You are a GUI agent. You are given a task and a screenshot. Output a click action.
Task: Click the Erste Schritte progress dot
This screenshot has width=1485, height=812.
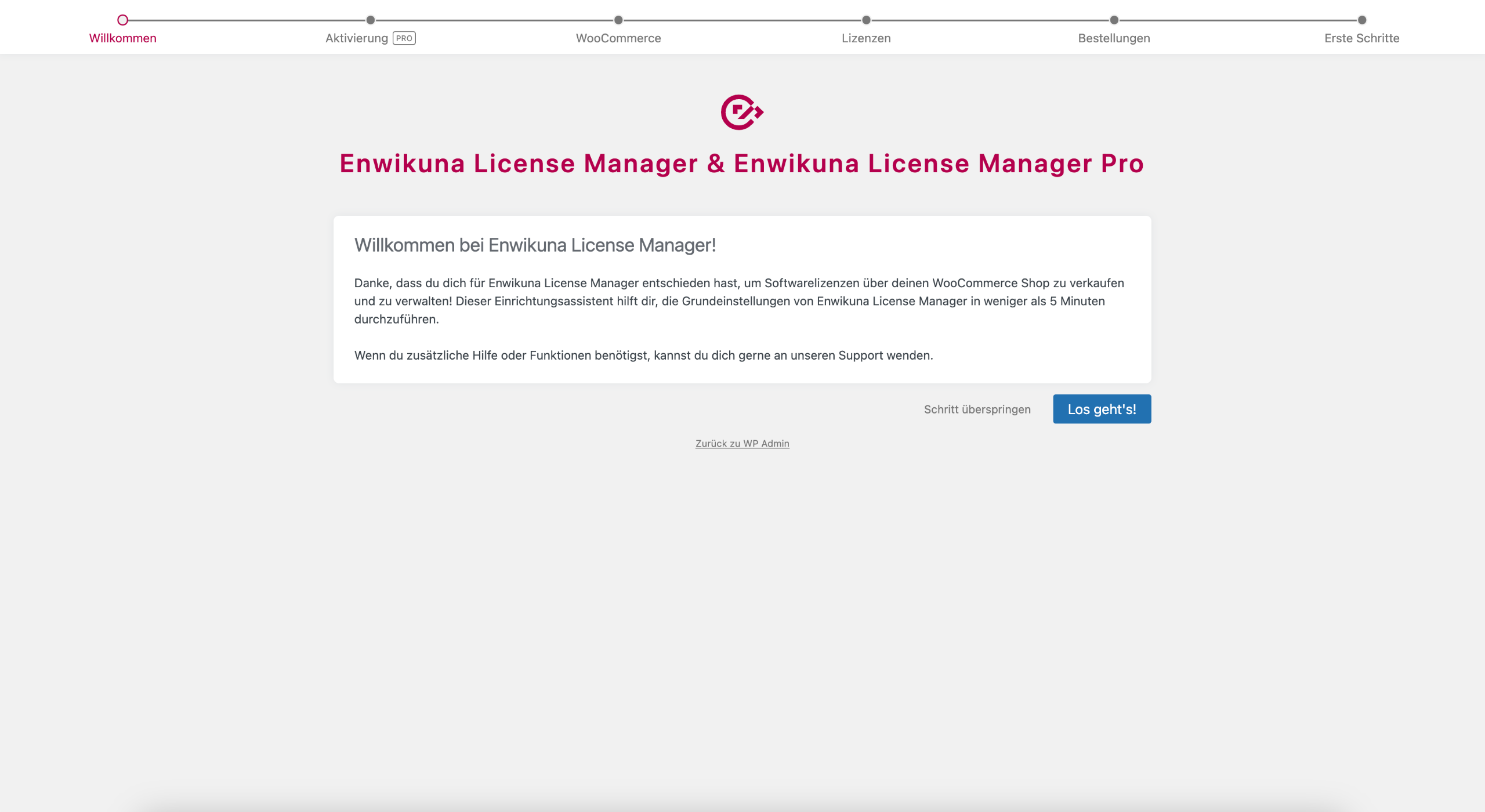[x=1362, y=20]
